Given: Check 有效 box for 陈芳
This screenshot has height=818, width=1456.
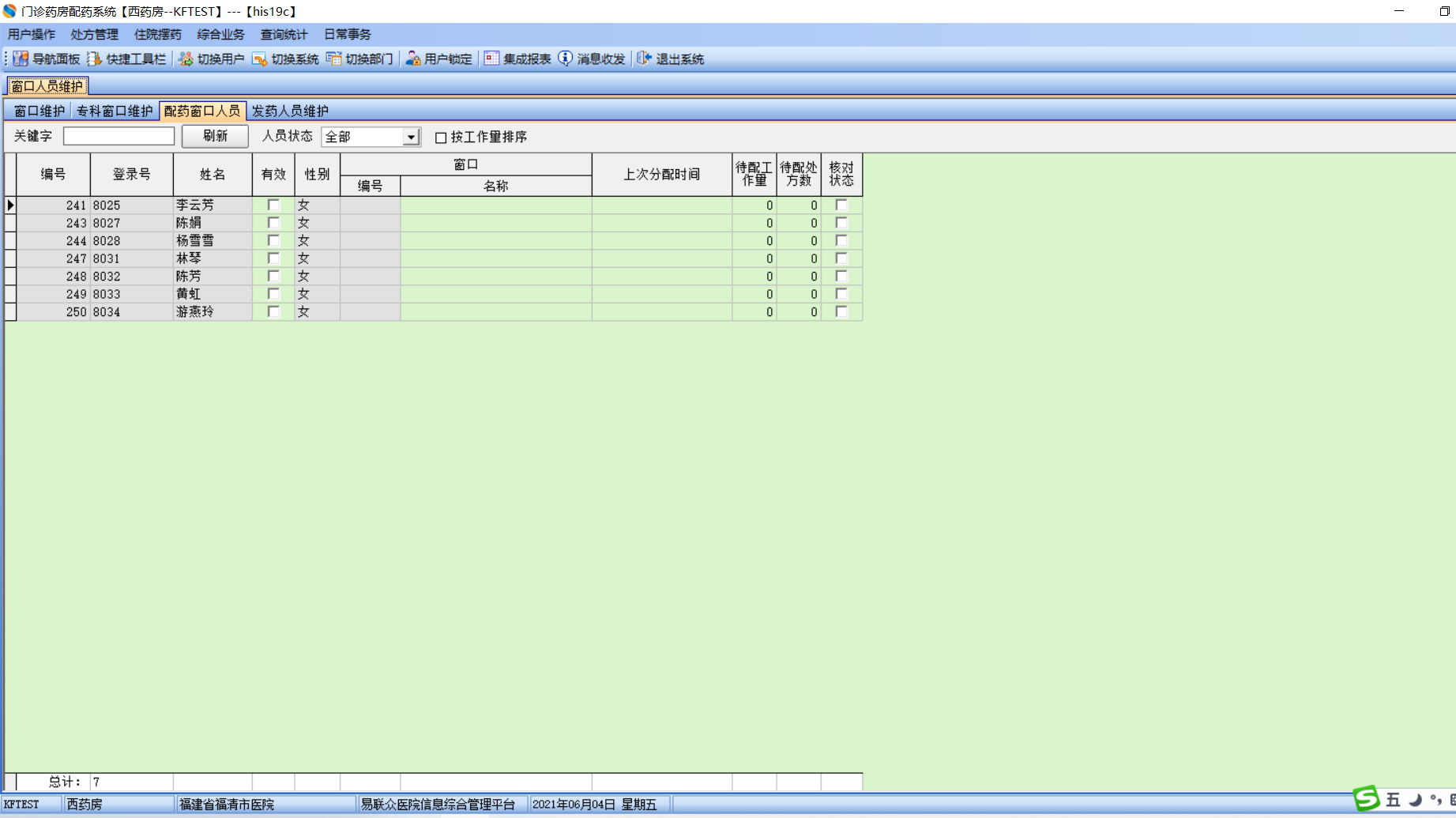Looking at the screenshot, I should coord(273,277).
